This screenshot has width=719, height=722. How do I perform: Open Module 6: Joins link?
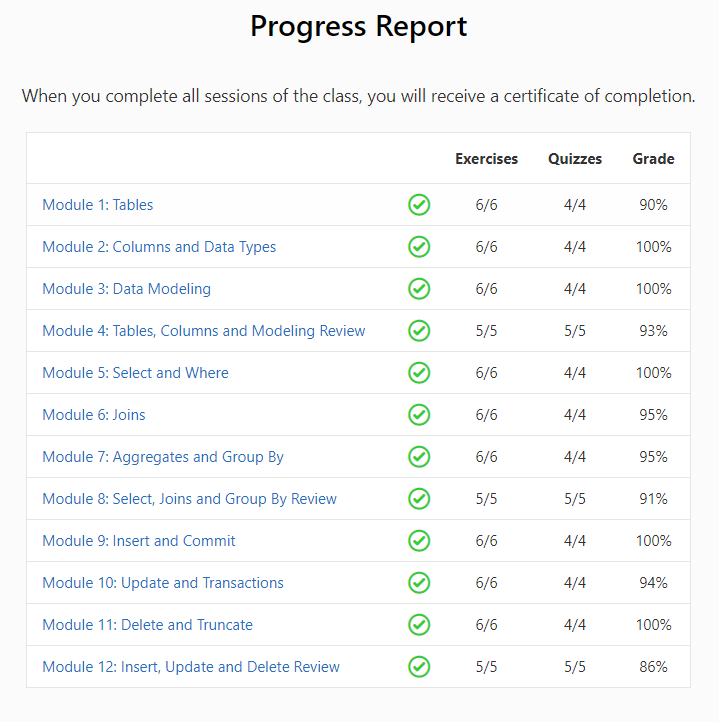94,415
